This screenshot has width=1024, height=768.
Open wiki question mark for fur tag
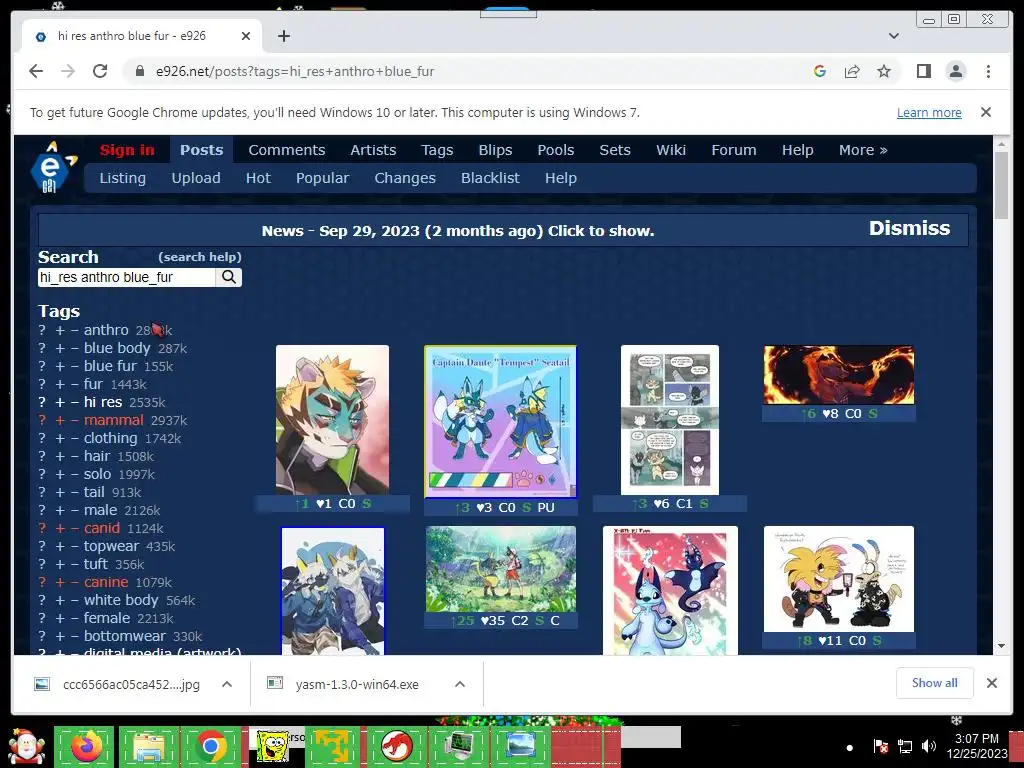click(42, 385)
